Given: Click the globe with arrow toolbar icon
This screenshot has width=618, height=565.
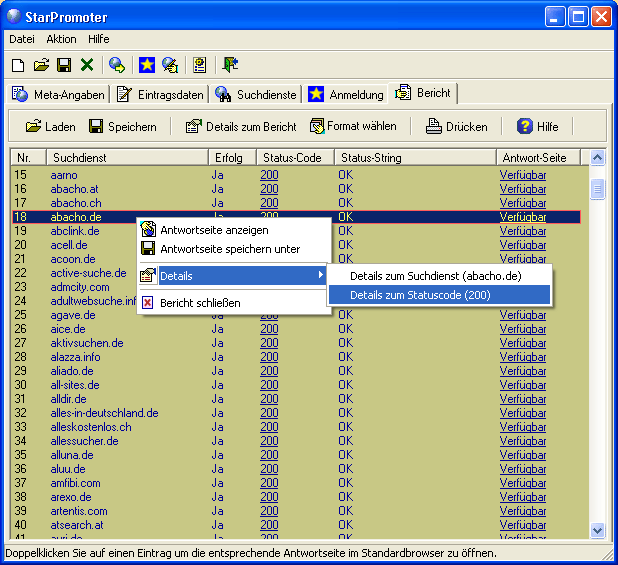Looking at the screenshot, I should (x=117, y=65).
